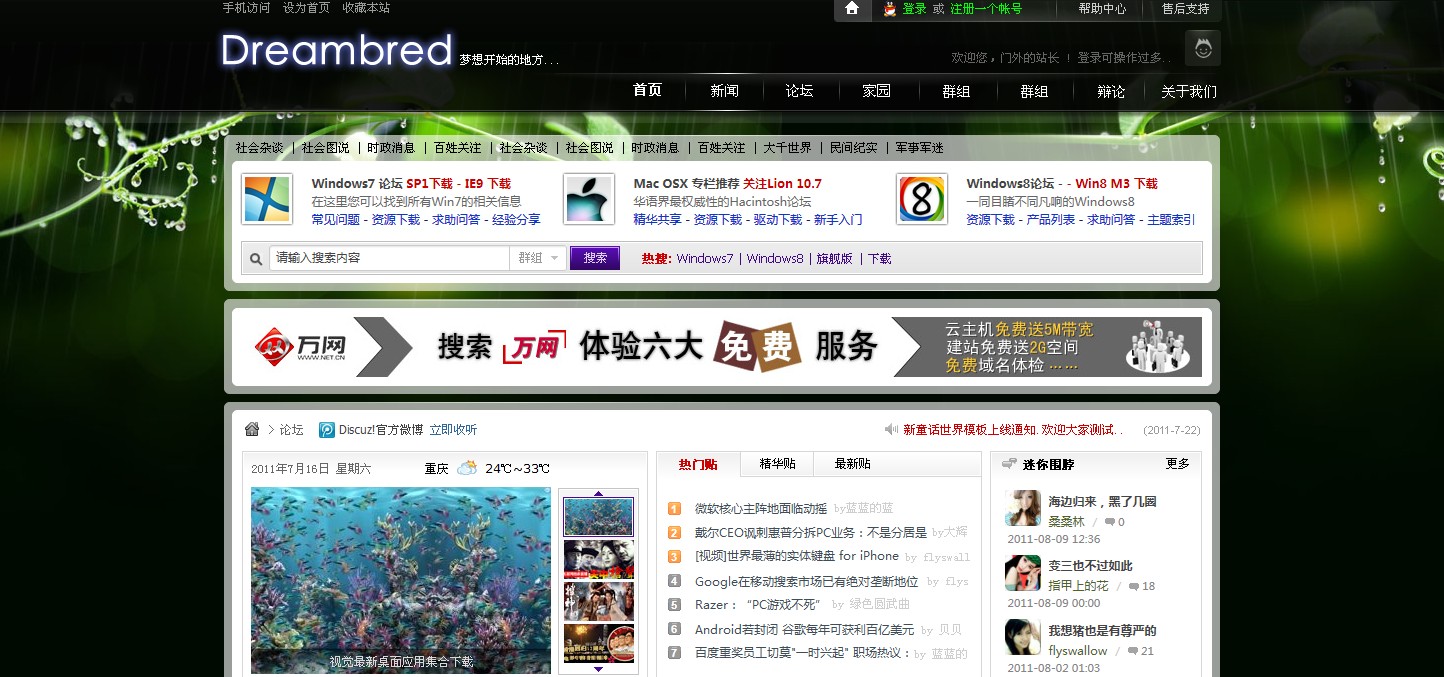Click the SP1下载 red link
The image size is (1444, 677).
[429, 184]
